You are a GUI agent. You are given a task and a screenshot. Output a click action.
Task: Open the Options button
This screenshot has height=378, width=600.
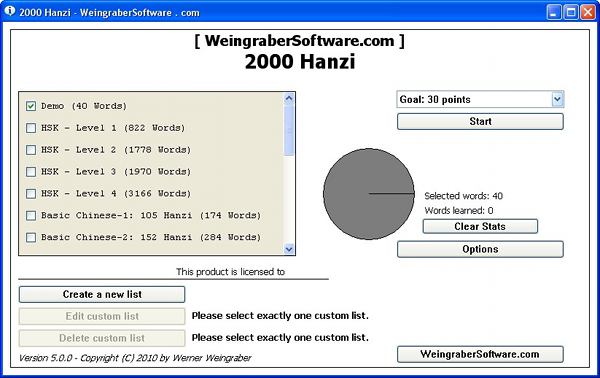480,249
